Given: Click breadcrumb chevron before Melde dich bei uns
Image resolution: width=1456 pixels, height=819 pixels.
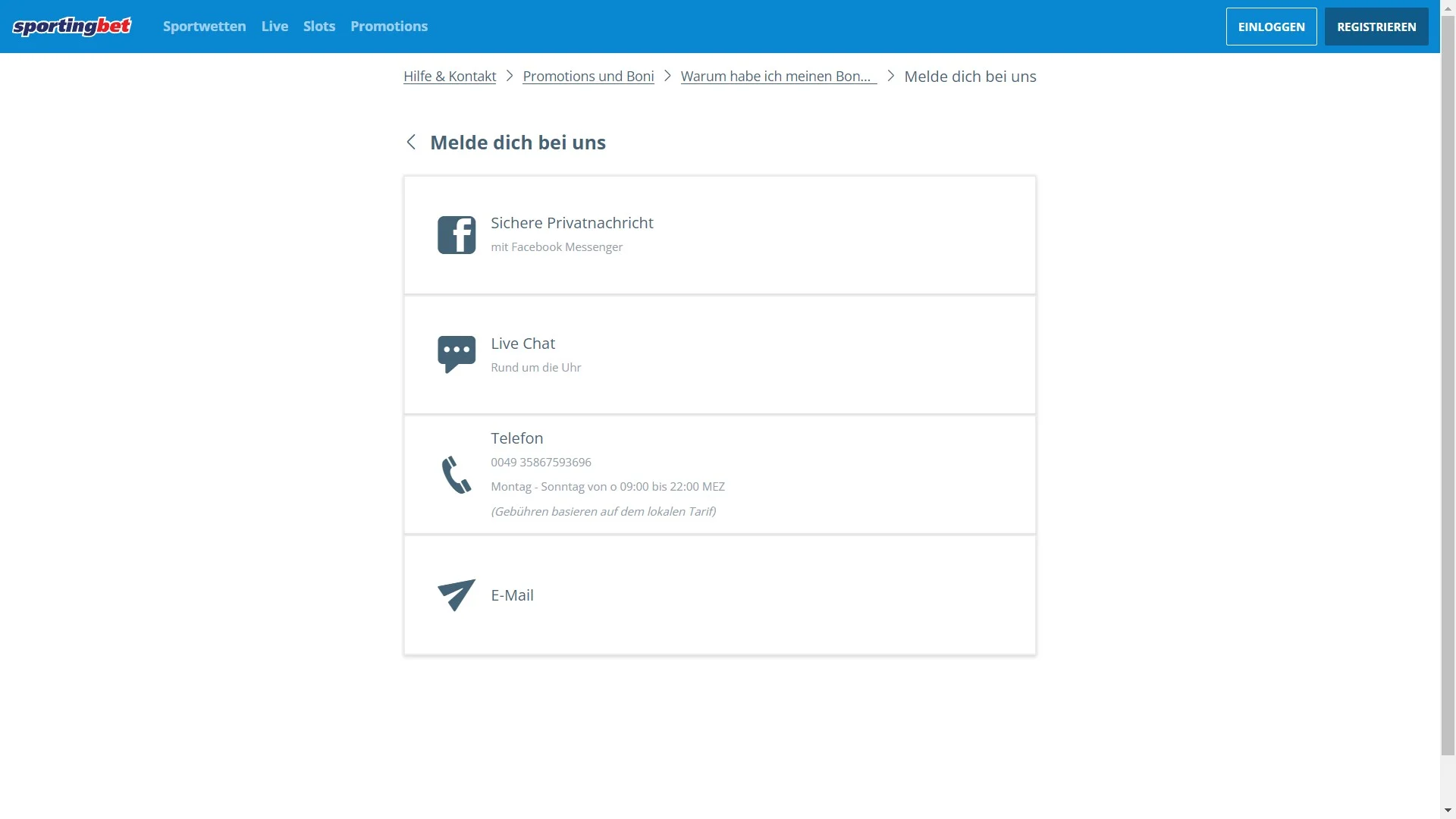Looking at the screenshot, I should (890, 76).
